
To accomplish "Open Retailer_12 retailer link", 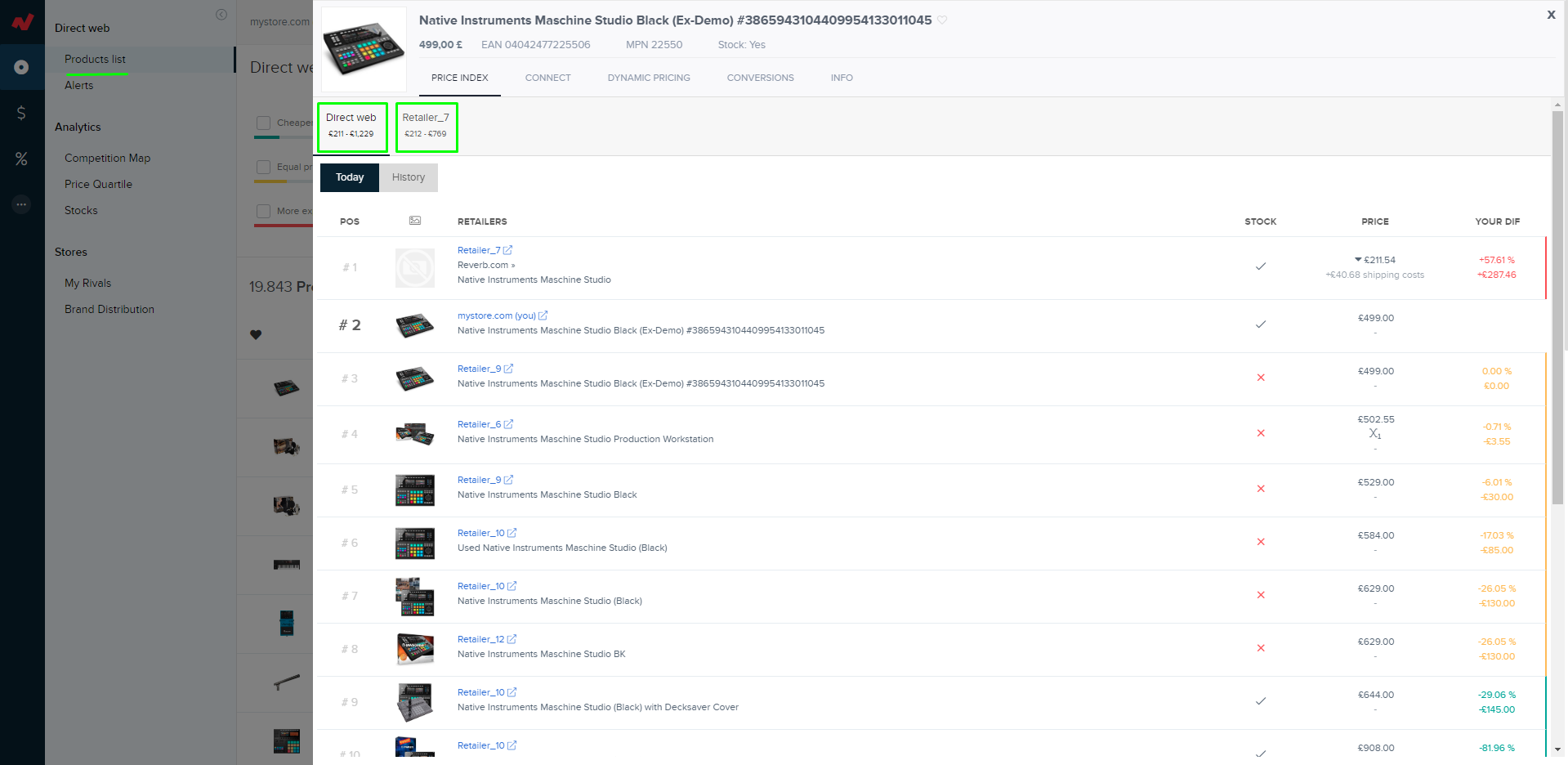I will (x=481, y=639).
